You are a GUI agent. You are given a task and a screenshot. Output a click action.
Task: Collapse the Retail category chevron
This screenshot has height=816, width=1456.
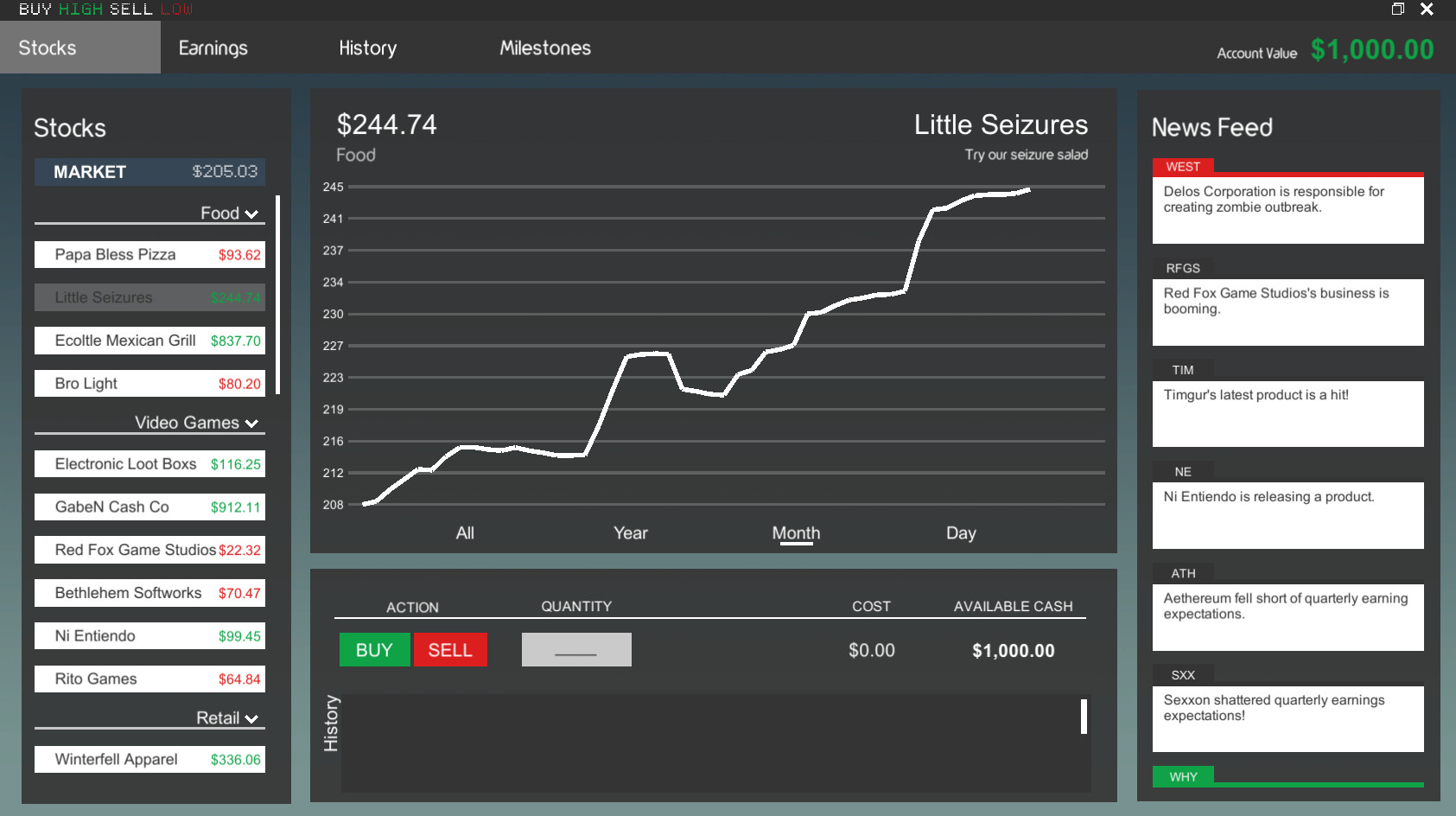(251, 719)
